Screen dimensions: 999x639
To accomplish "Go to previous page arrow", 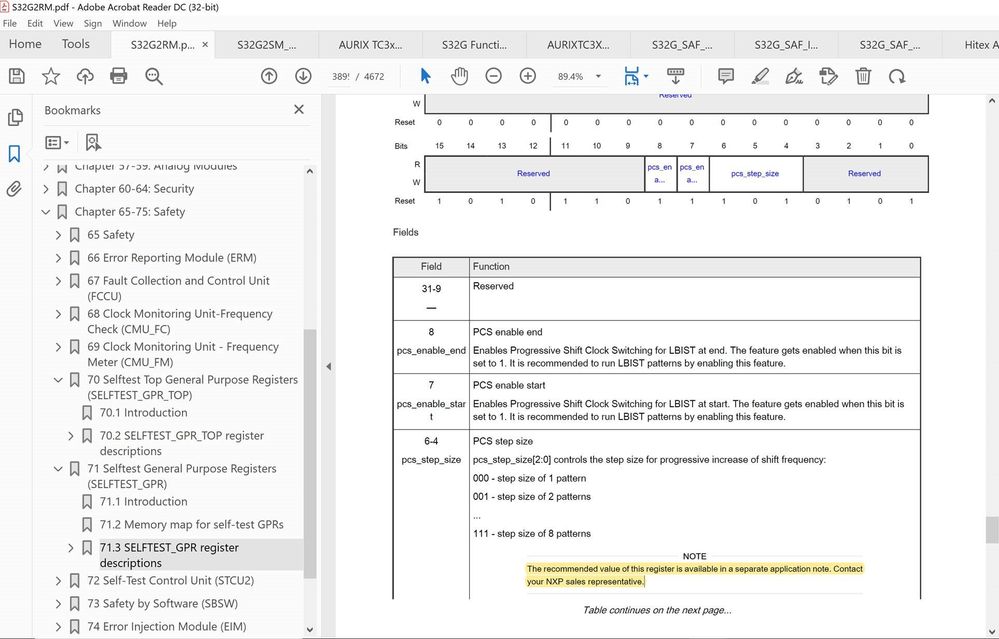I will 269,76.
